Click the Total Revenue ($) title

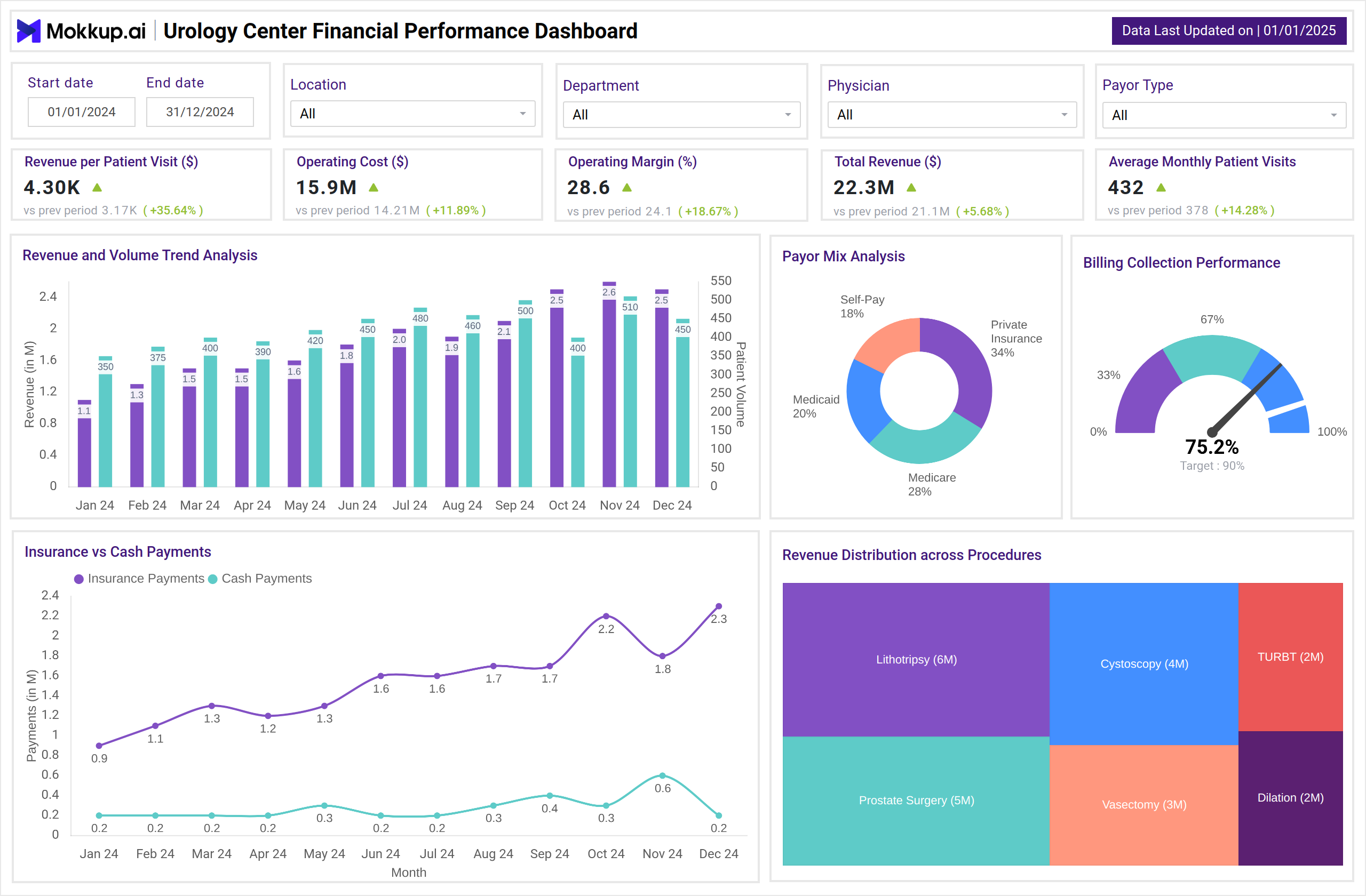pos(888,162)
